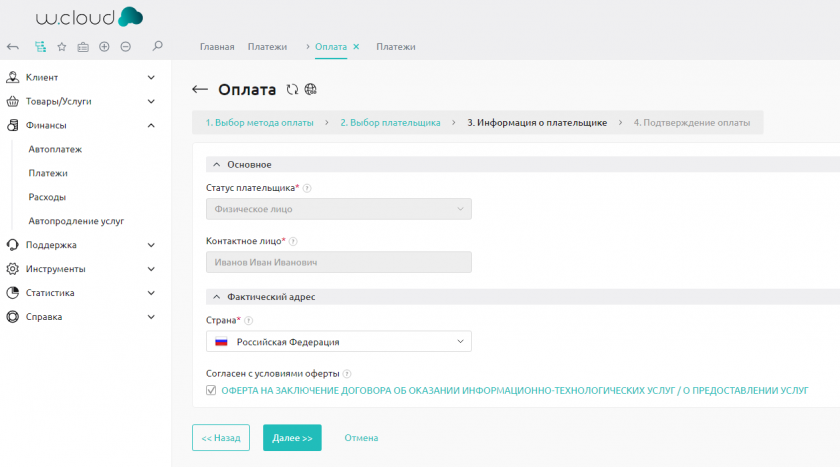Switch to the Главная tab
The image size is (840, 467).
[x=217, y=46]
